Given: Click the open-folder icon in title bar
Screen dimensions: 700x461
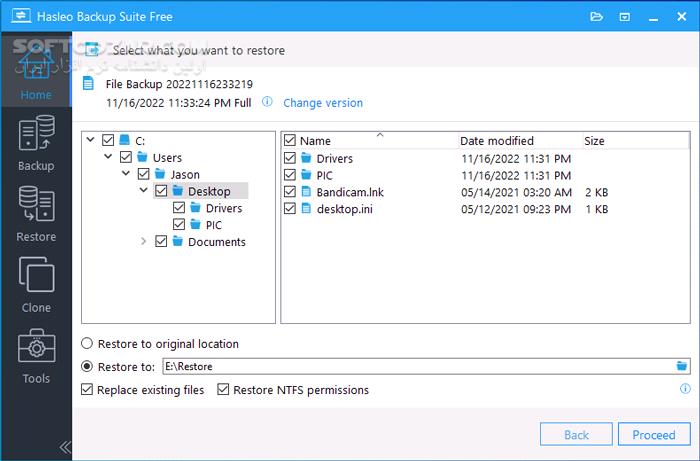Looking at the screenshot, I should (596, 17).
